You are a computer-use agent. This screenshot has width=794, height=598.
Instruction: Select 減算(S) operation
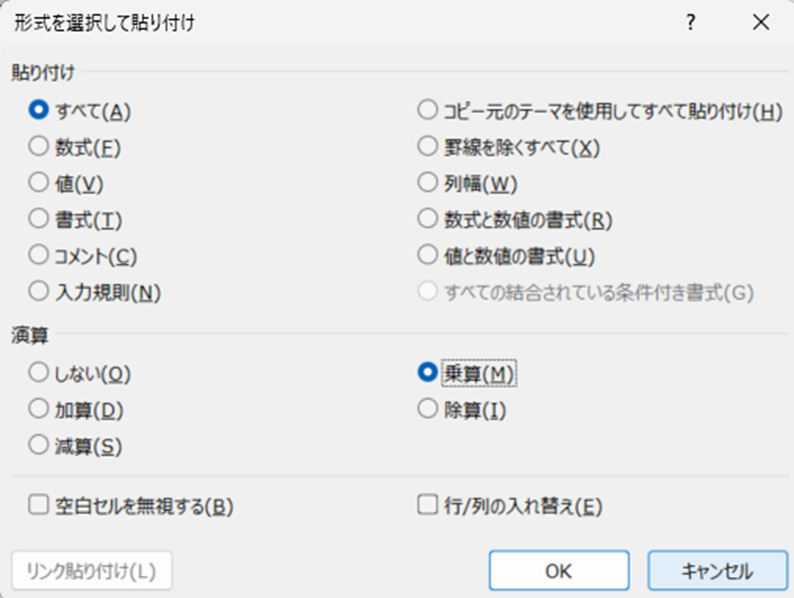point(40,444)
